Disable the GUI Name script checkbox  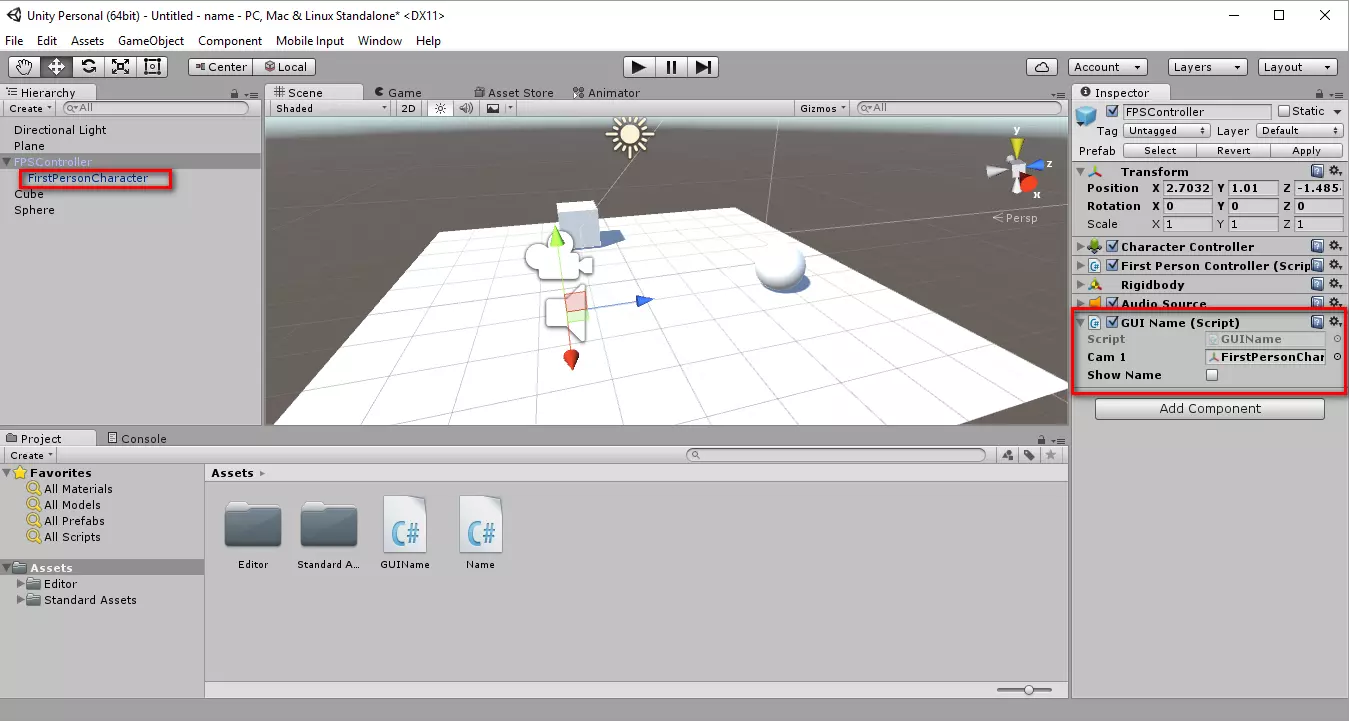pyautogui.click(x=1112, y=322)
